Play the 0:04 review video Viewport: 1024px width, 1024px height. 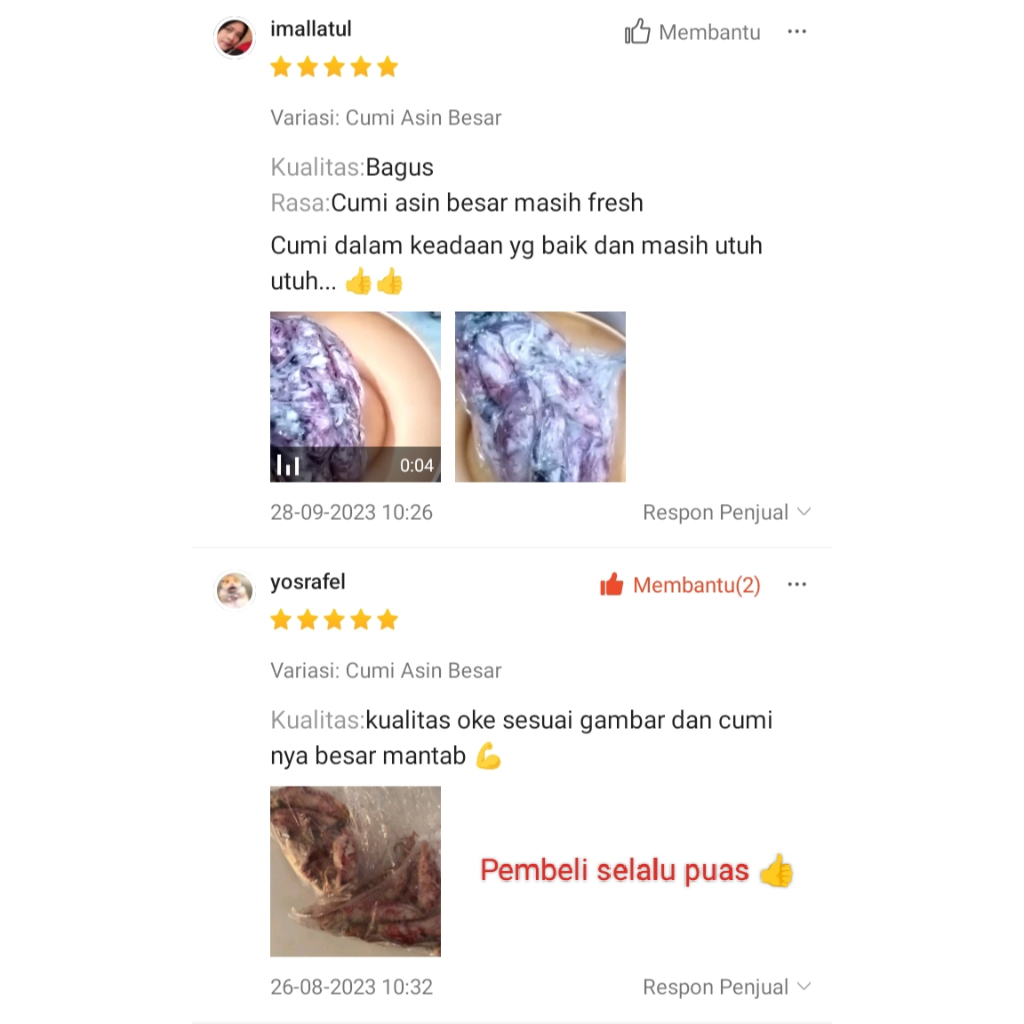(355, 397)
